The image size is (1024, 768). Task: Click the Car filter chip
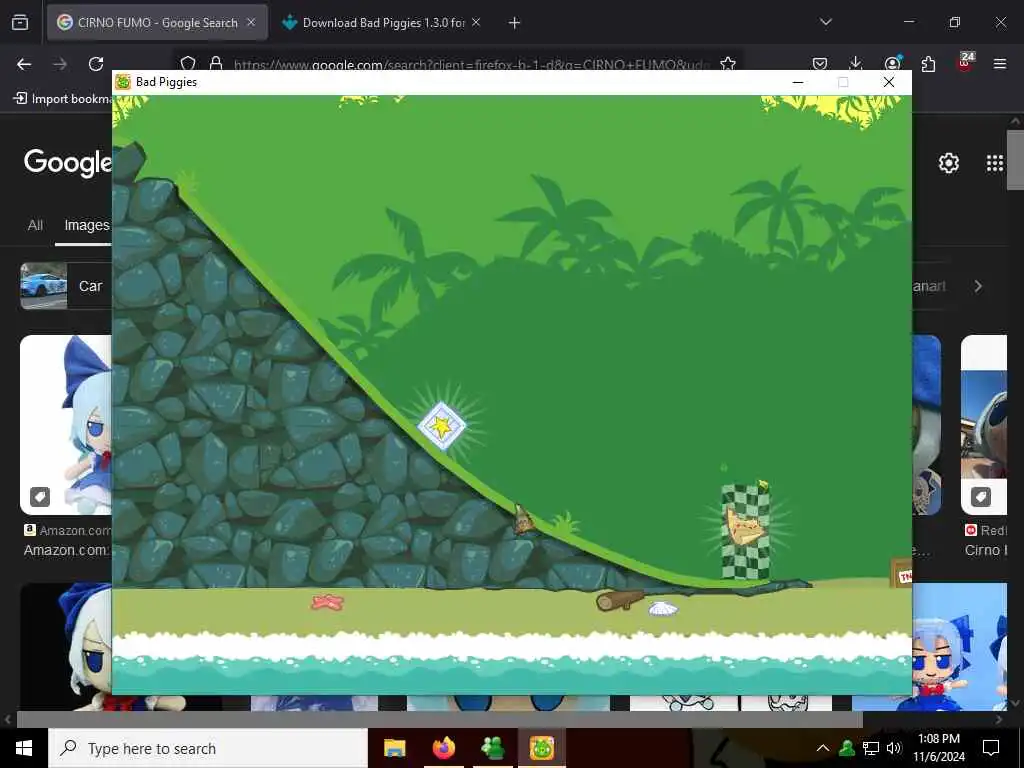65,286
